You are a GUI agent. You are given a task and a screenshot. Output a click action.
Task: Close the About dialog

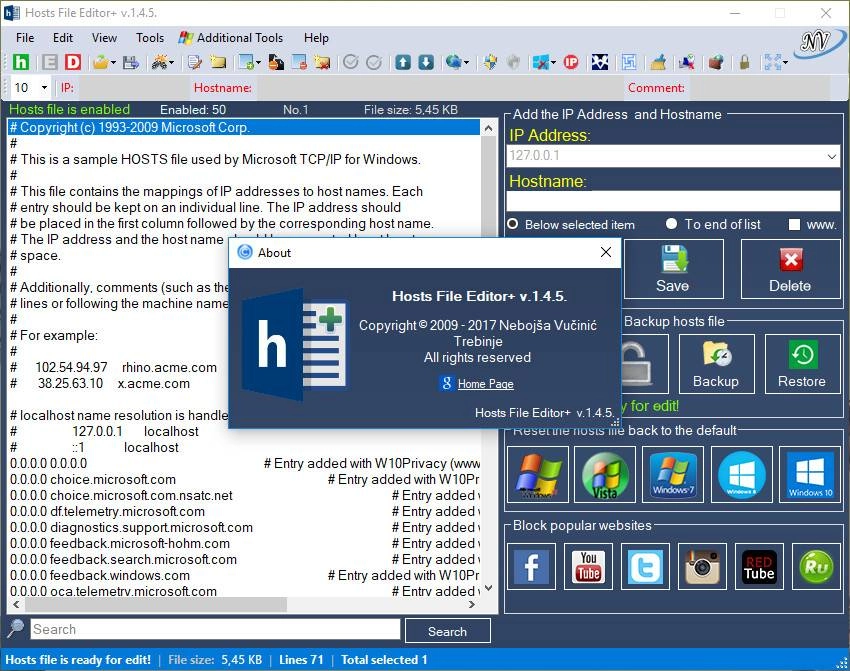pyautogui.click(x=606, y=252)
